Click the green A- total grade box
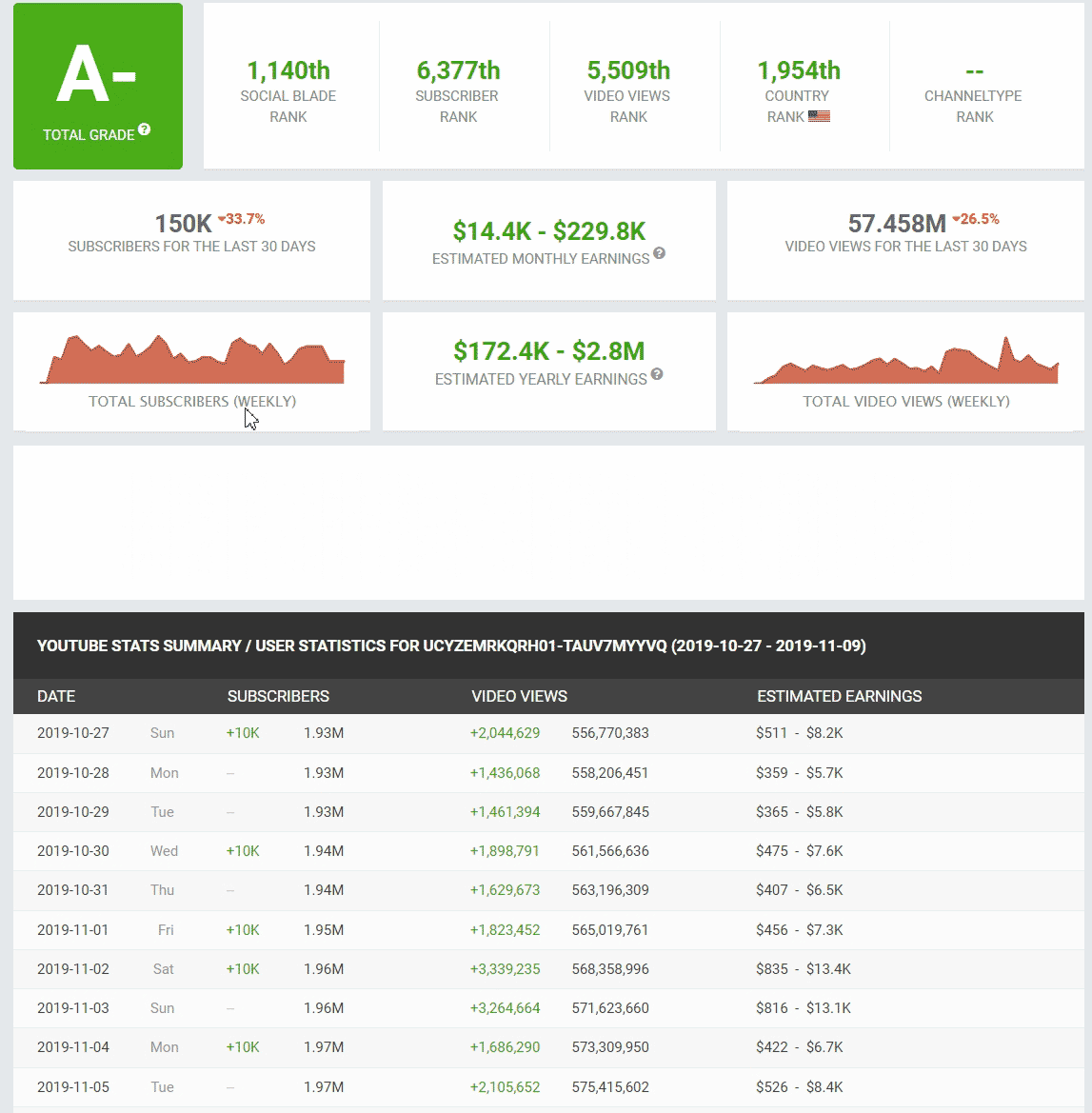1092x1113 pixels. 98,87
